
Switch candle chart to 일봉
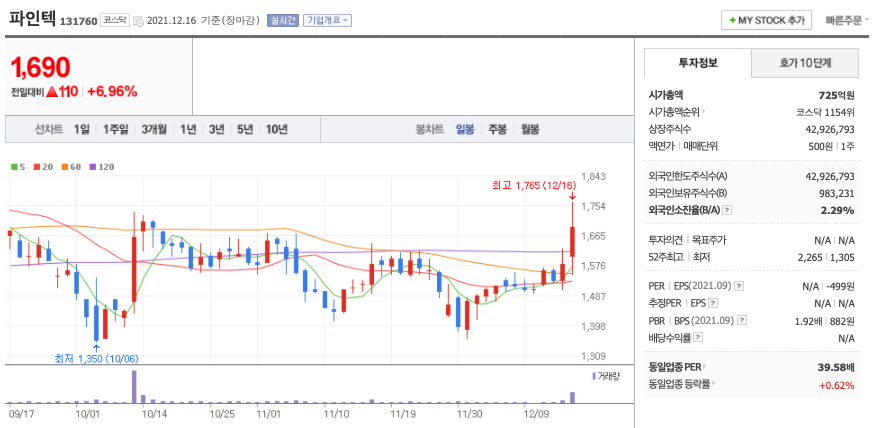click(465, 129)
